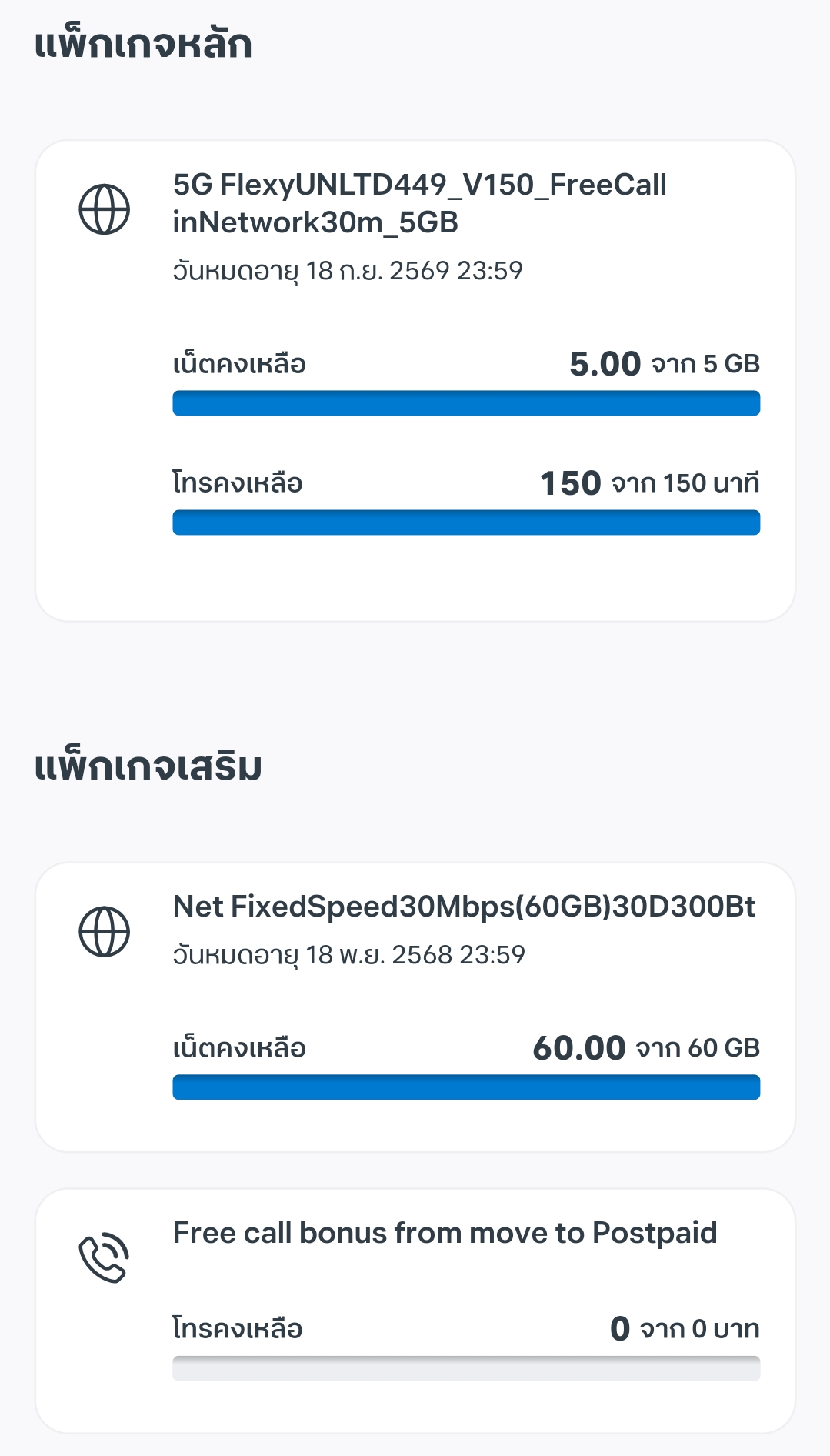Viewport: 830px width, 1456px height.
Task: Click the 5 GB internet remaining progress bar
Action: point(466,403)
